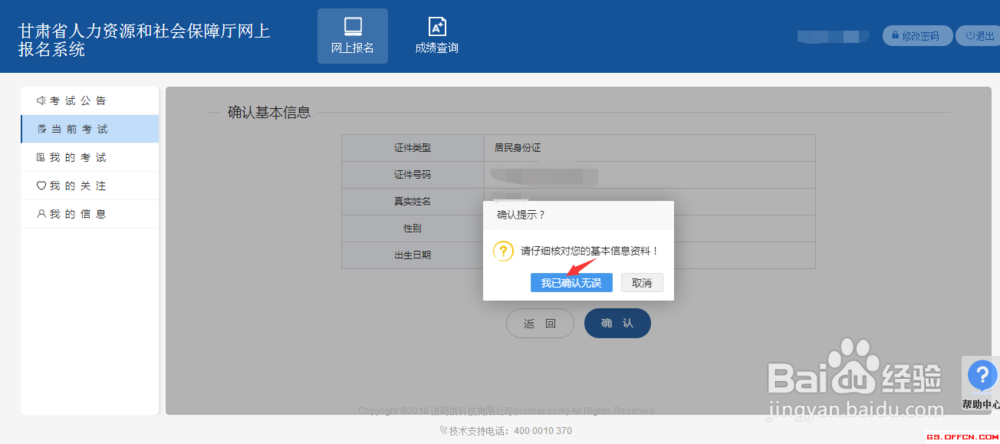Image resolution: width=1000 pixels, height=444 pixels.
Task: Click the 居民身份证 table value
Action: (517, 148)
